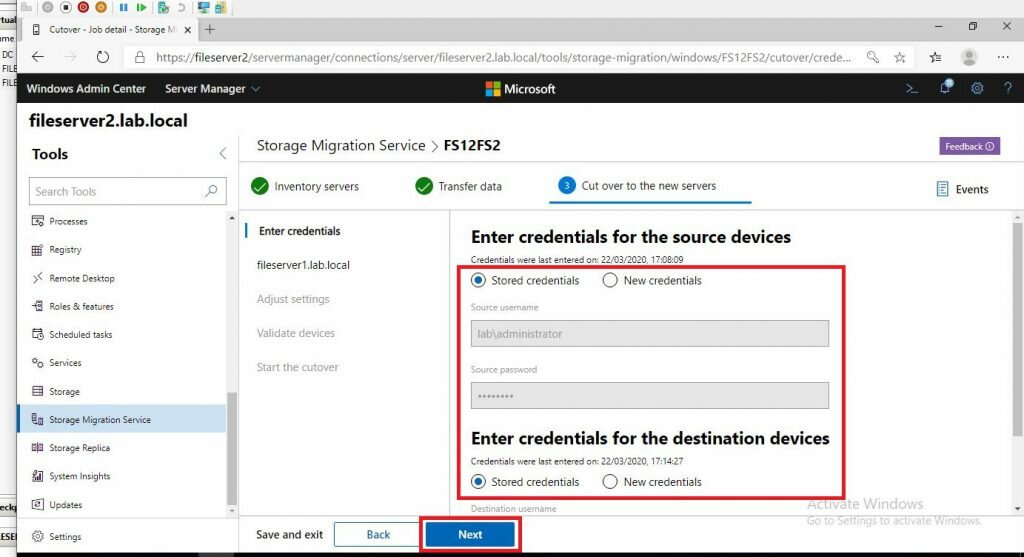Open browser more options menu
Viewport: 1024px width, 557px height.
(x=1003, y=57)
